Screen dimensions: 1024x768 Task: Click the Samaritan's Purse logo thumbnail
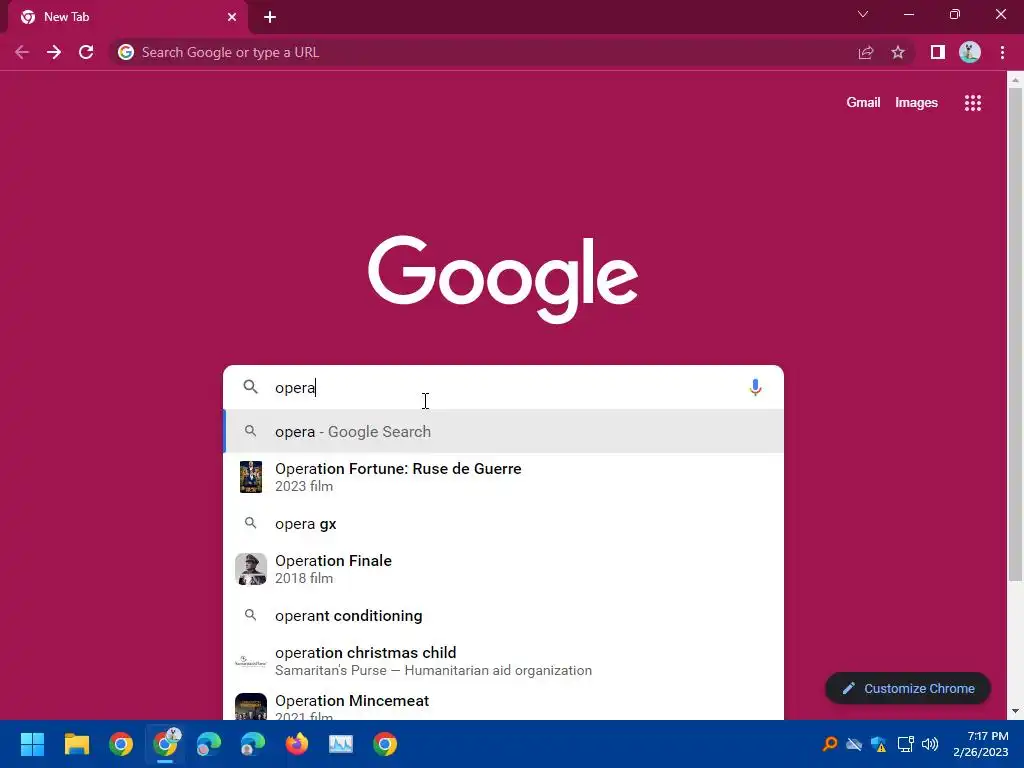tap(251, 662)
